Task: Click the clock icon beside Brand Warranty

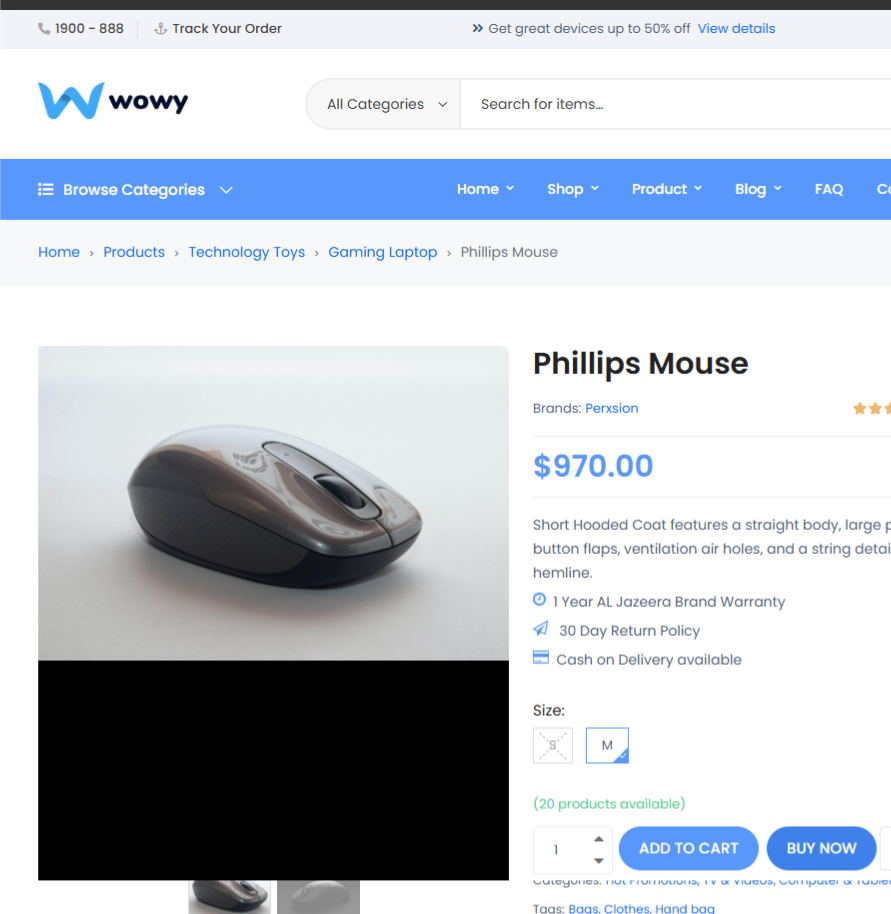Action: point(540,599)
